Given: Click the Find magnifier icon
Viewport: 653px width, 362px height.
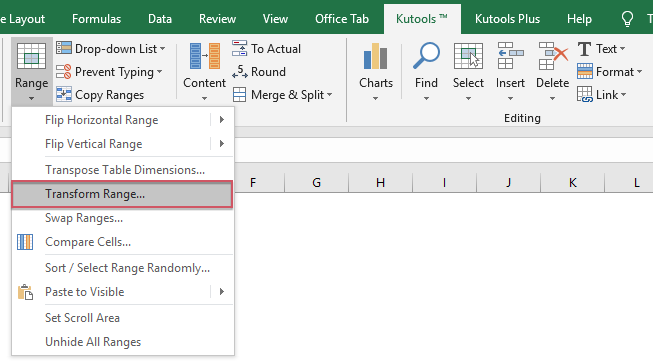Looking at the screenshot, I should click(426, 55).
